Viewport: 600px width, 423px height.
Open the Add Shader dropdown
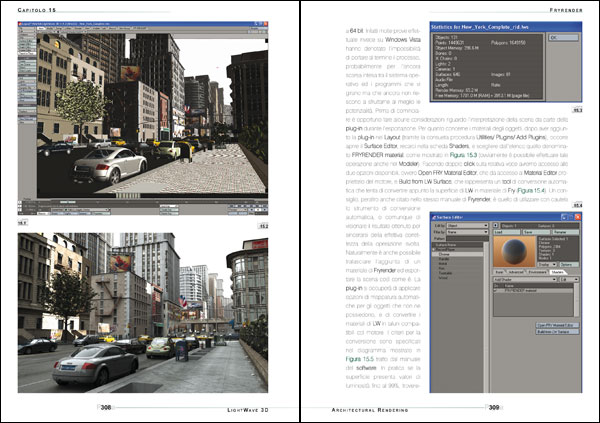[x=525, y=279]
